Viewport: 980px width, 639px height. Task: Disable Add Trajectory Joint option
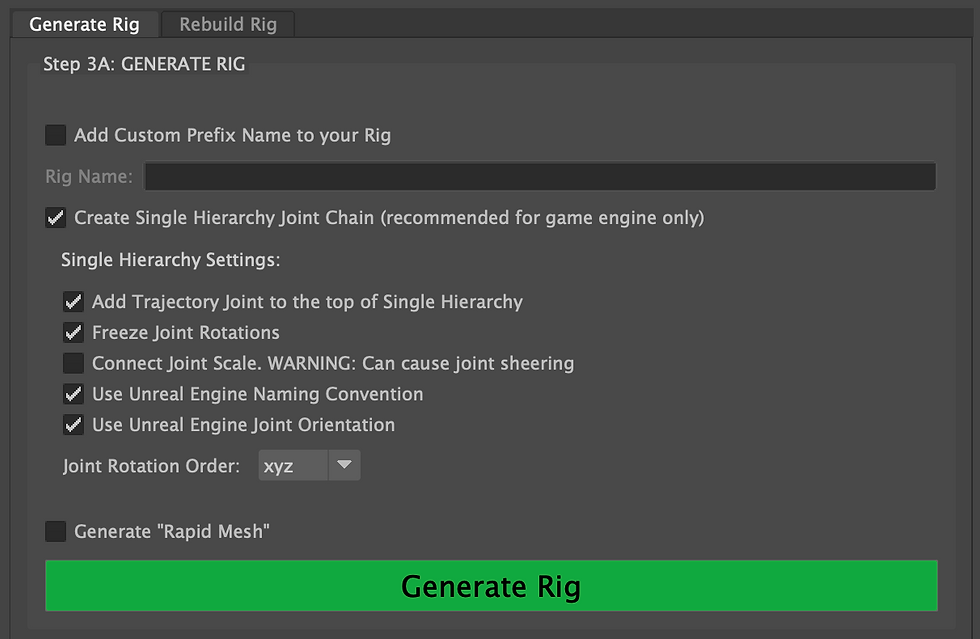[73, 302]
